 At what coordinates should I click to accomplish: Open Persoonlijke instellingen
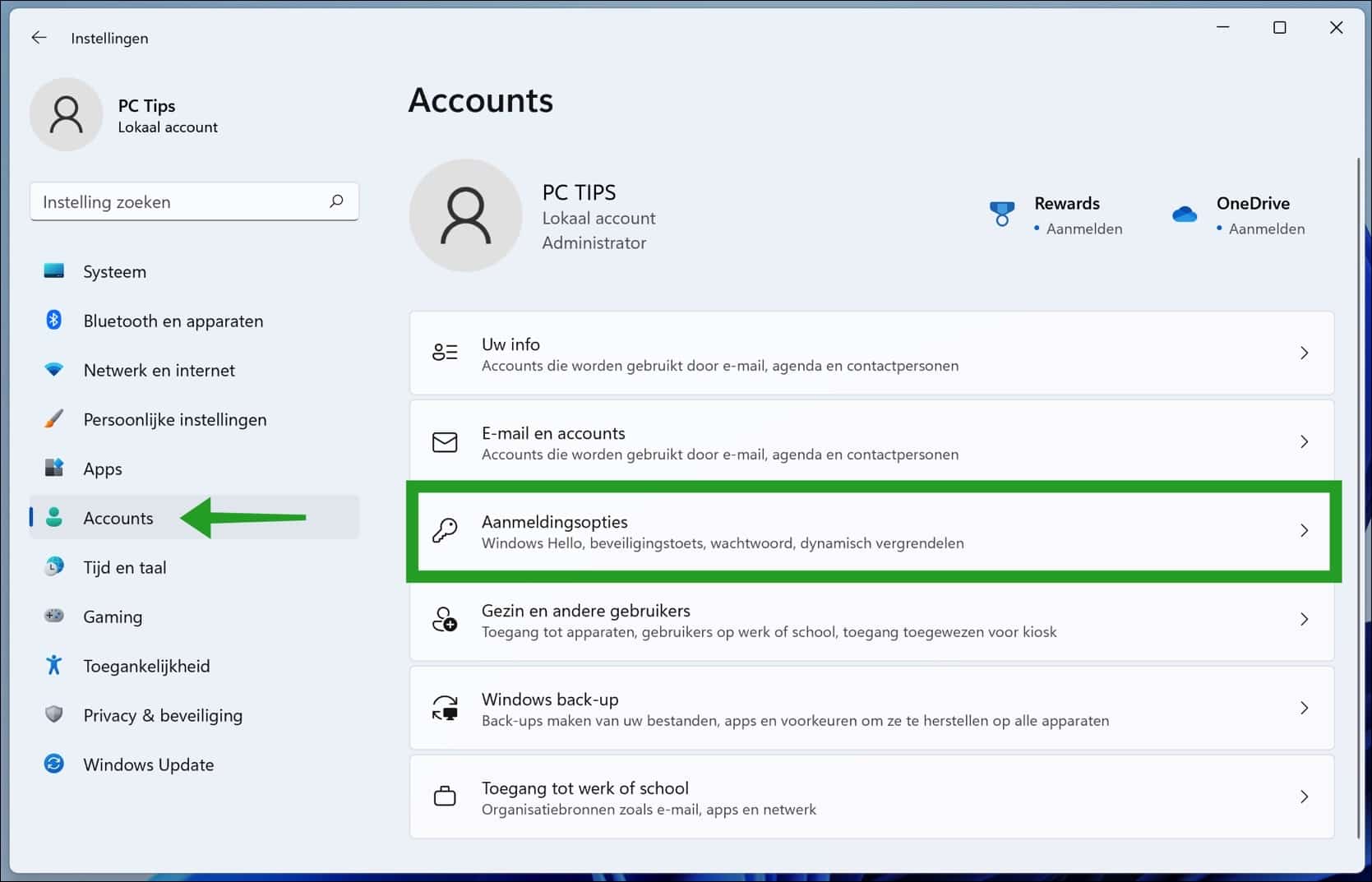(x=194, y=419)
